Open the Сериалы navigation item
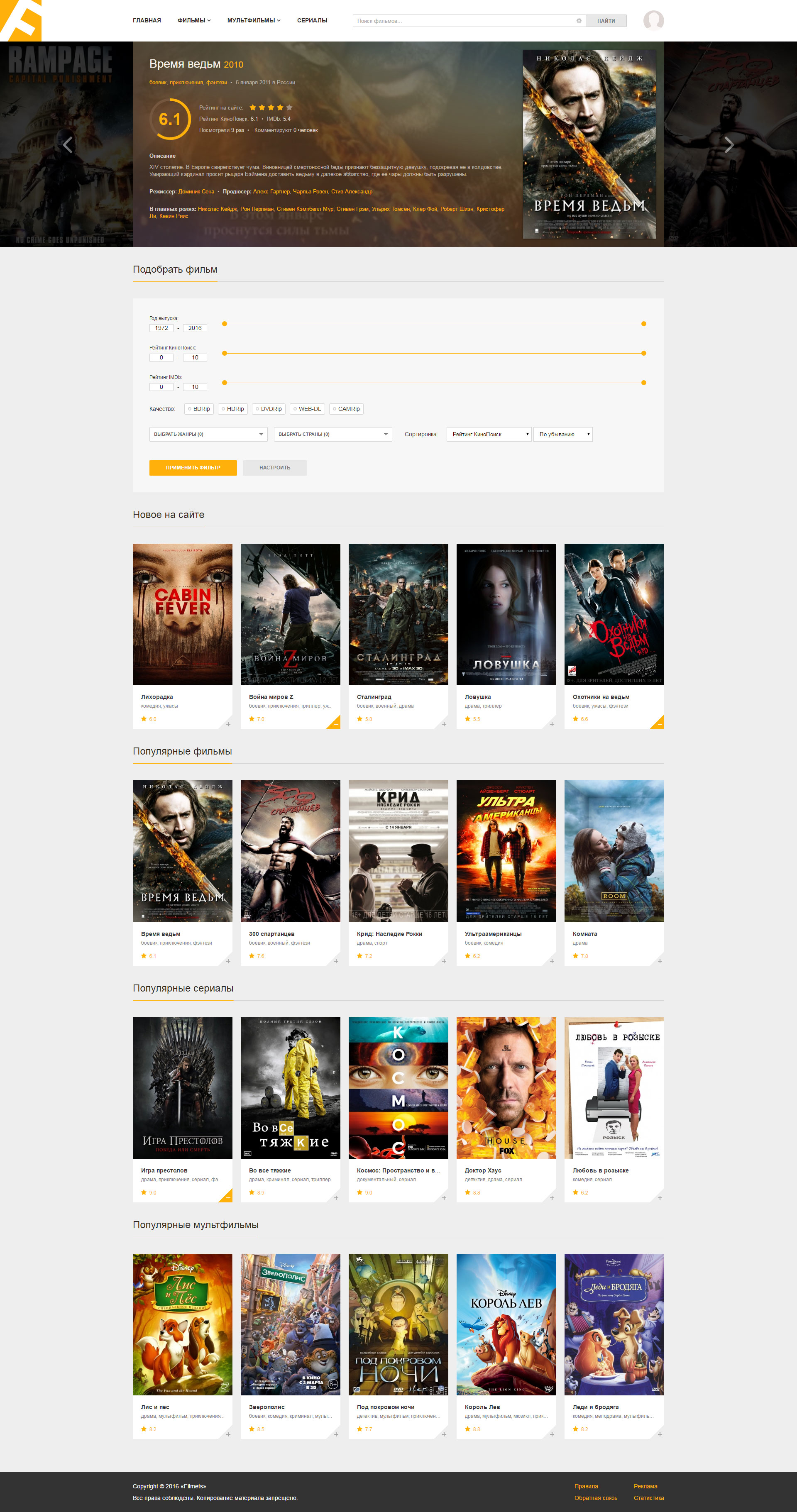 click(312, 20)
